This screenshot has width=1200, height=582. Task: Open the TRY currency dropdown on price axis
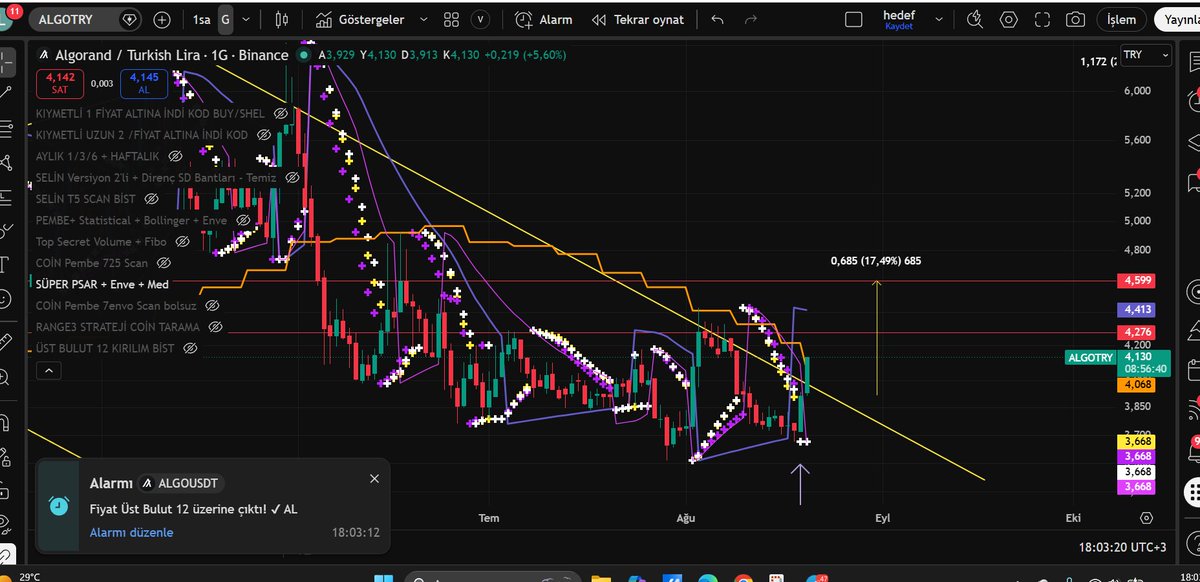[1146, 56]
